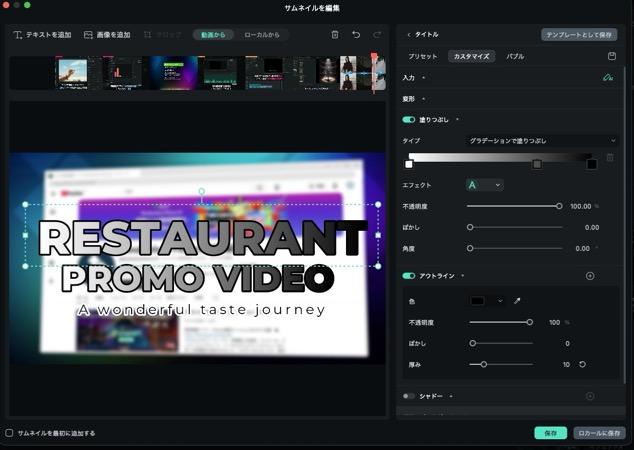634x450 pixels.
Task: Click the filmstrip thumbnail with red bar chart
Action: 121,73
